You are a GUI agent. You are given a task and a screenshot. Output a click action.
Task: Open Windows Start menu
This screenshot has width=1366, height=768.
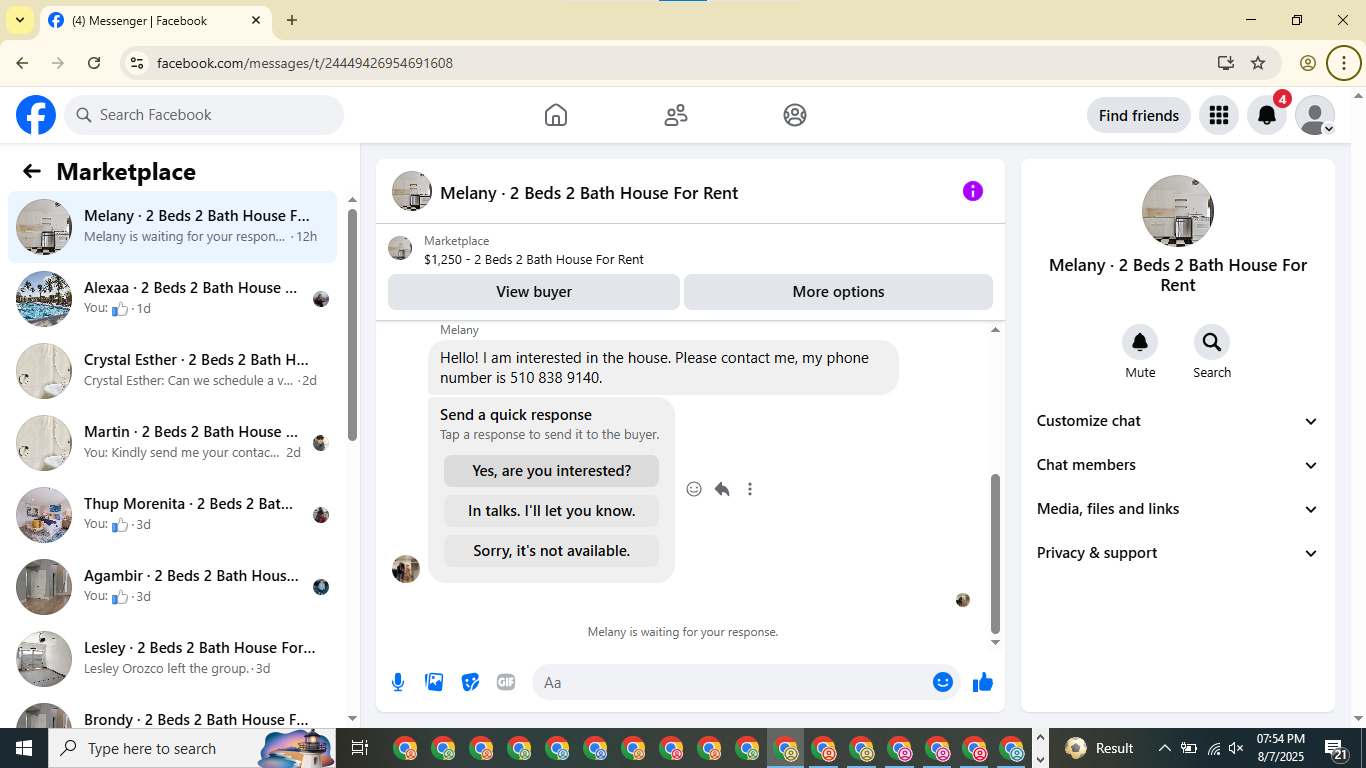click(x=24, y=748)
